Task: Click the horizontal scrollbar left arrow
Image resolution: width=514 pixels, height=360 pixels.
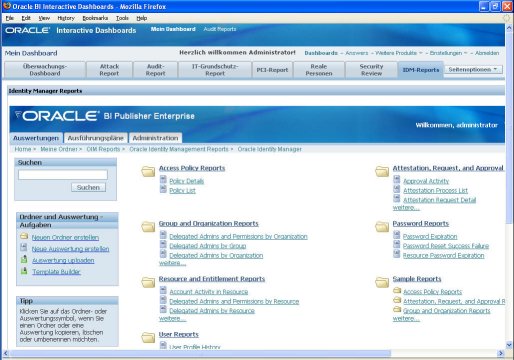Action: (x=6, y=353)
